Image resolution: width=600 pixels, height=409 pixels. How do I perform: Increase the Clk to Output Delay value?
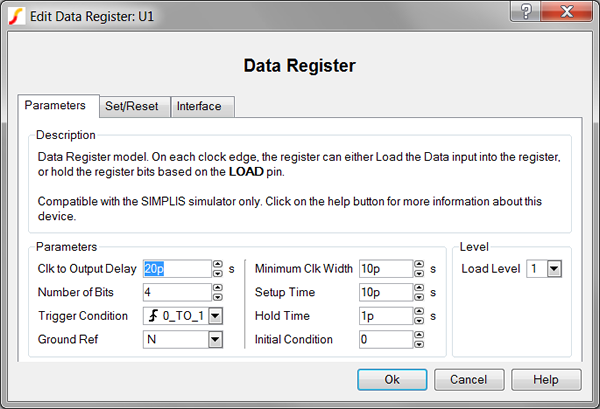tap(217, 264)
